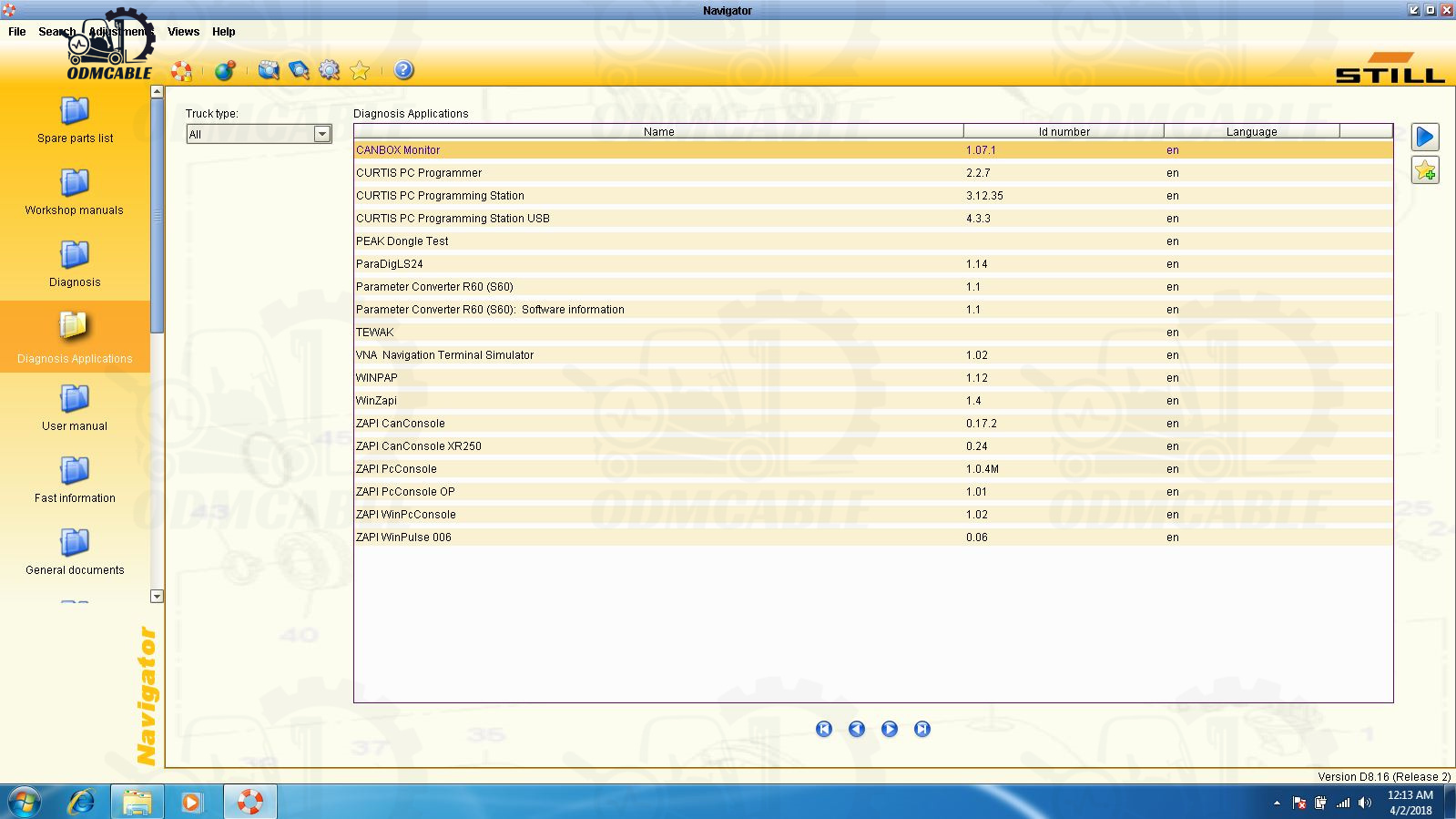Click Navigator lifebuoy taskbar button

point(249,802)
